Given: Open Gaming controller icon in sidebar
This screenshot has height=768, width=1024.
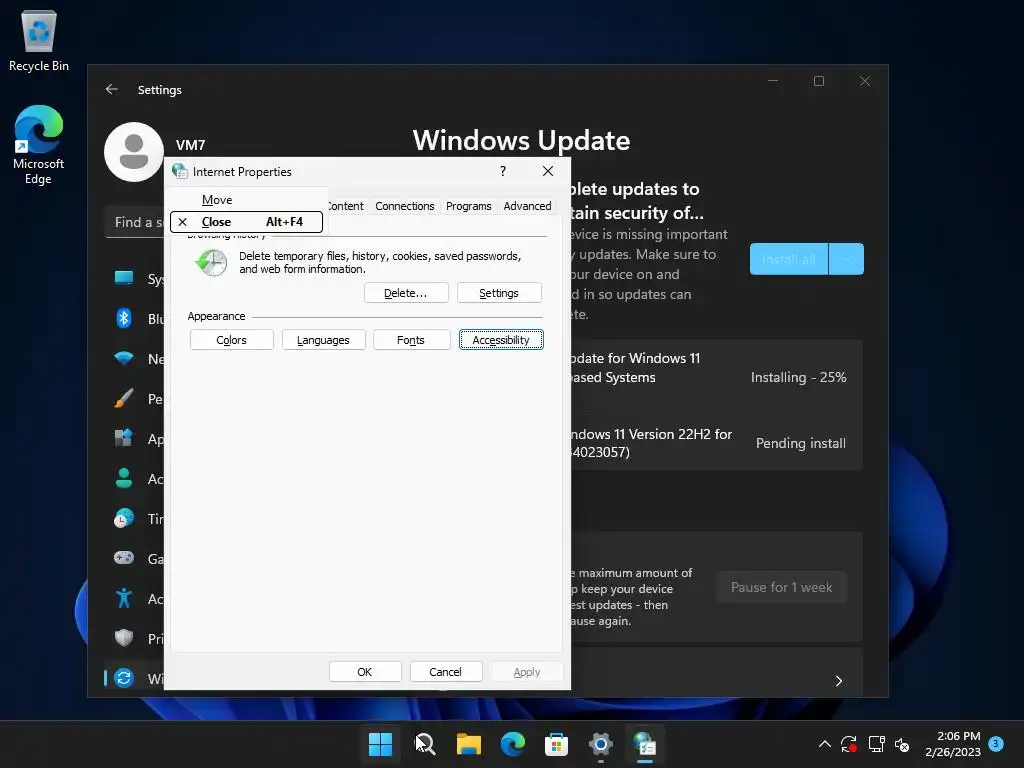Looking at the screenshot, I should pos(124,558).
